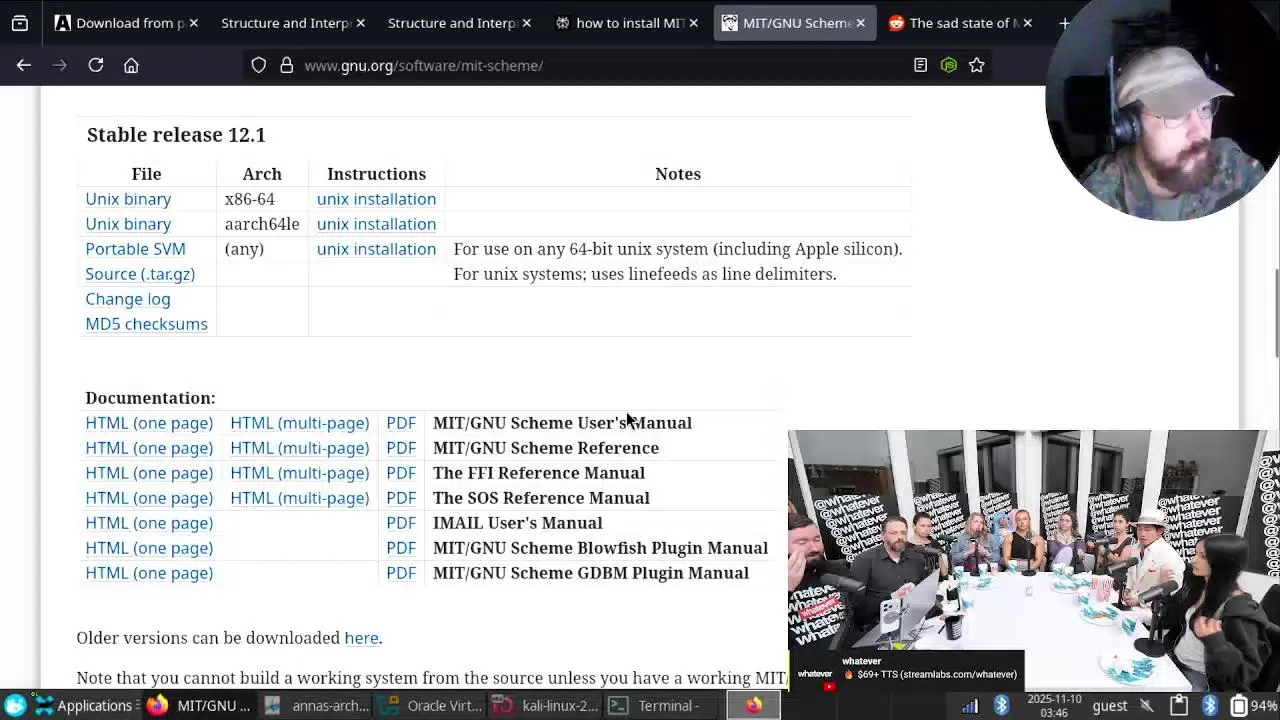The width and height of the screenshot is (1280, 720).
Task: Open the tab list icon left of the tabs
Action: [x=20, y=23]
